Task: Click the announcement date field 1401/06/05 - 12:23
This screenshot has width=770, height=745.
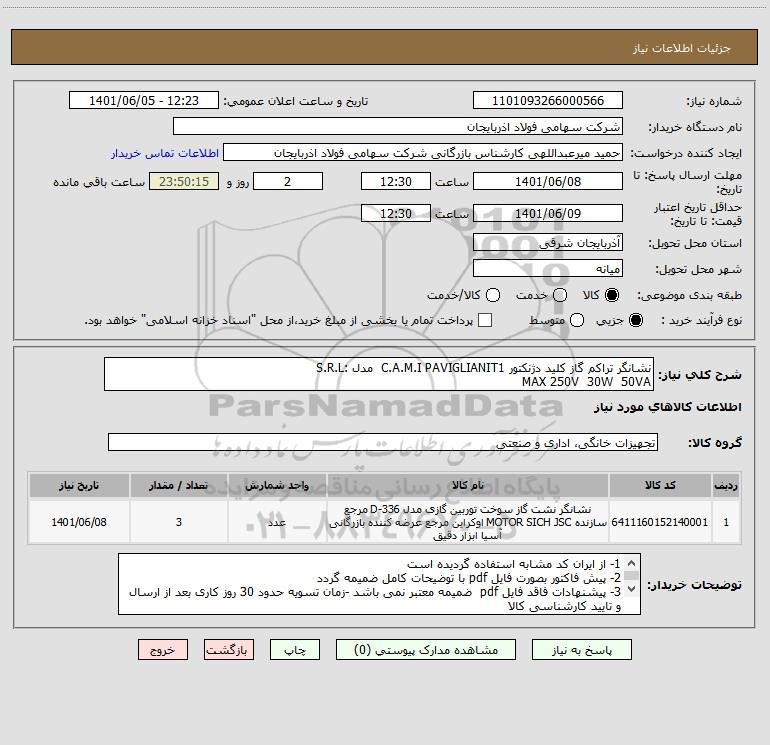Action: [144, 101]
